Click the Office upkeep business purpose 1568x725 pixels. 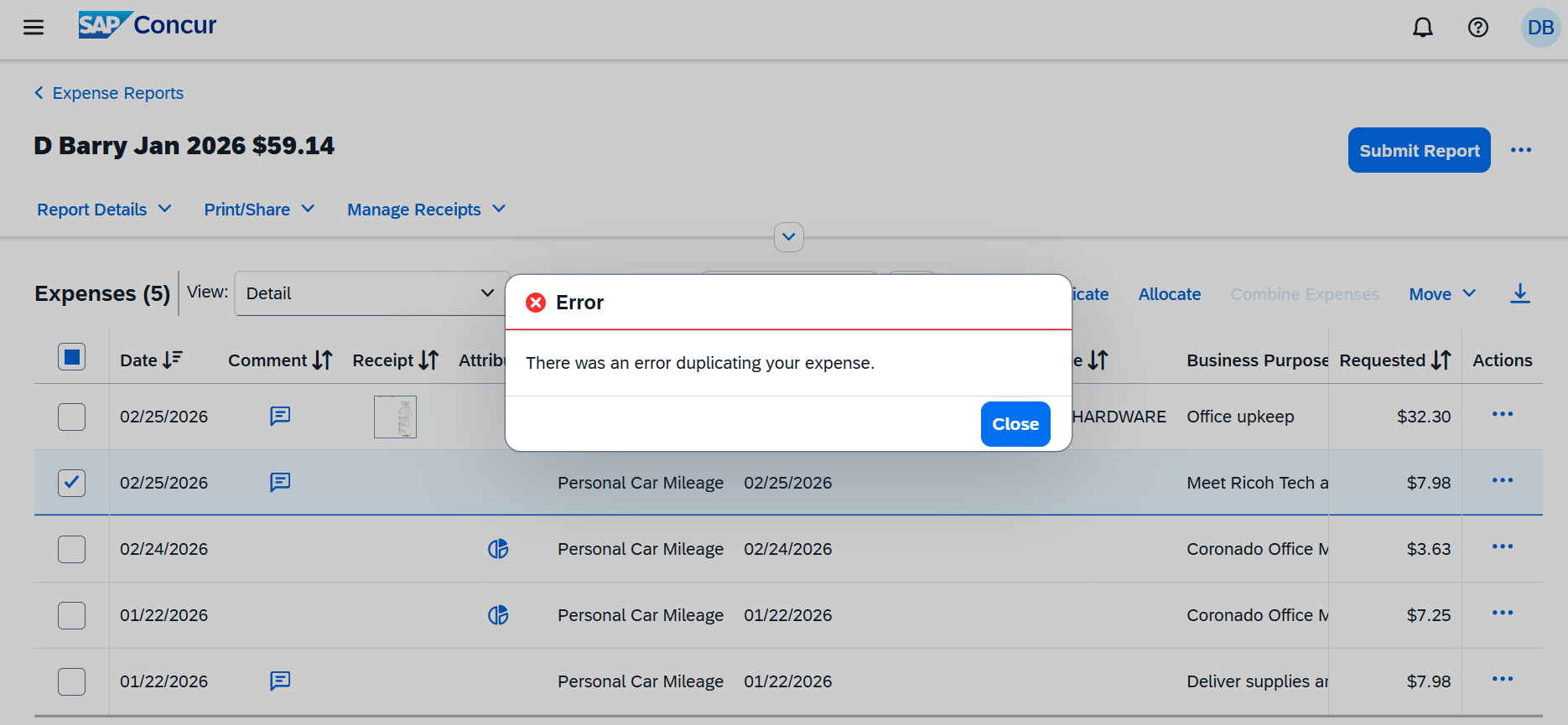(x=1240, y=417)
